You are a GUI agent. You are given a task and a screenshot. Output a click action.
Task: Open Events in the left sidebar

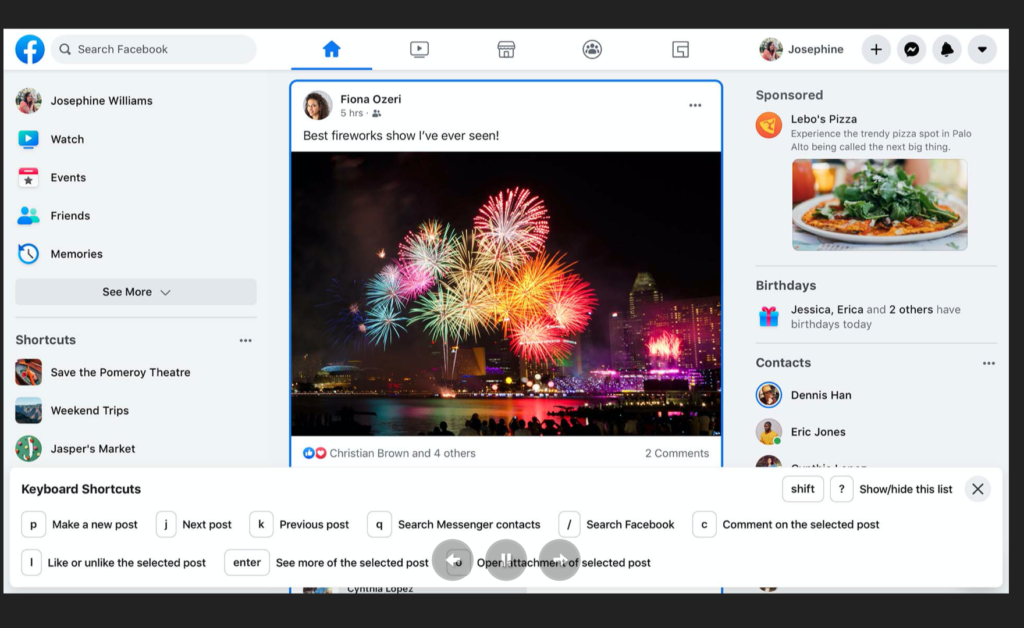point(68,178)
